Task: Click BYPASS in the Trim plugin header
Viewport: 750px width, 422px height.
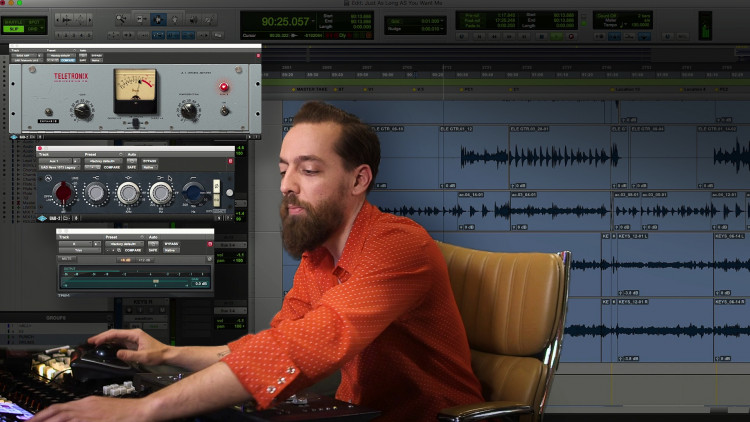Action: coord(171,244)
